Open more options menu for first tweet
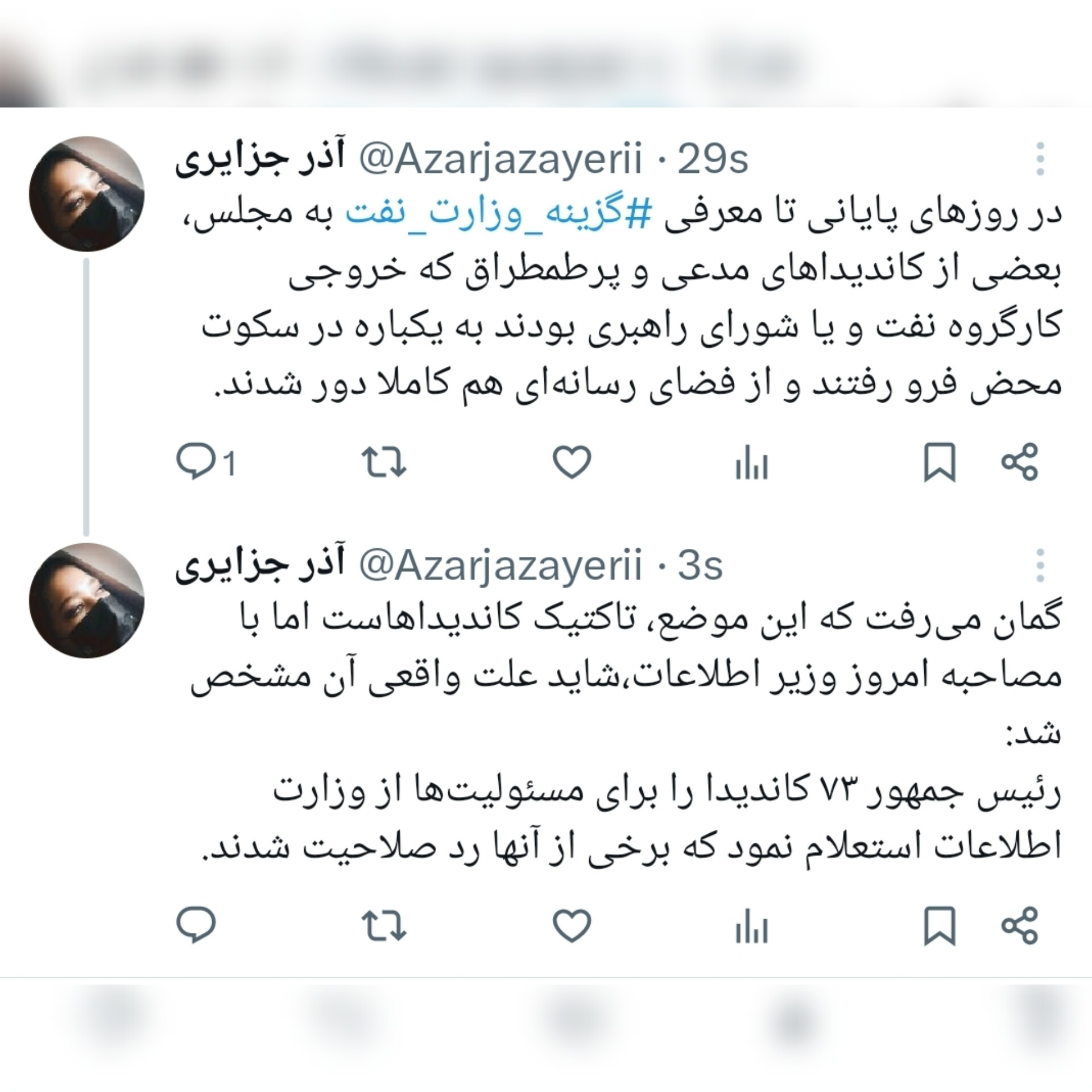Image resolution: width=1092 pixels, height=1092 pixels. click(x=1040, y=159)
